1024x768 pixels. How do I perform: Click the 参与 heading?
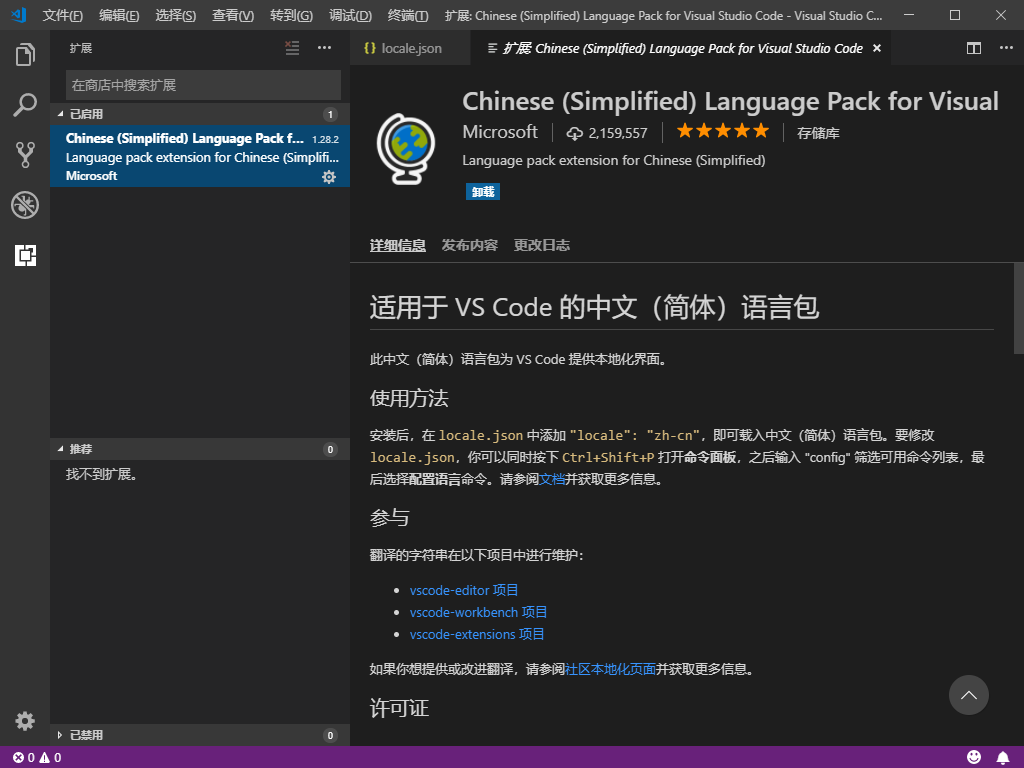click(x=389, y=518)
